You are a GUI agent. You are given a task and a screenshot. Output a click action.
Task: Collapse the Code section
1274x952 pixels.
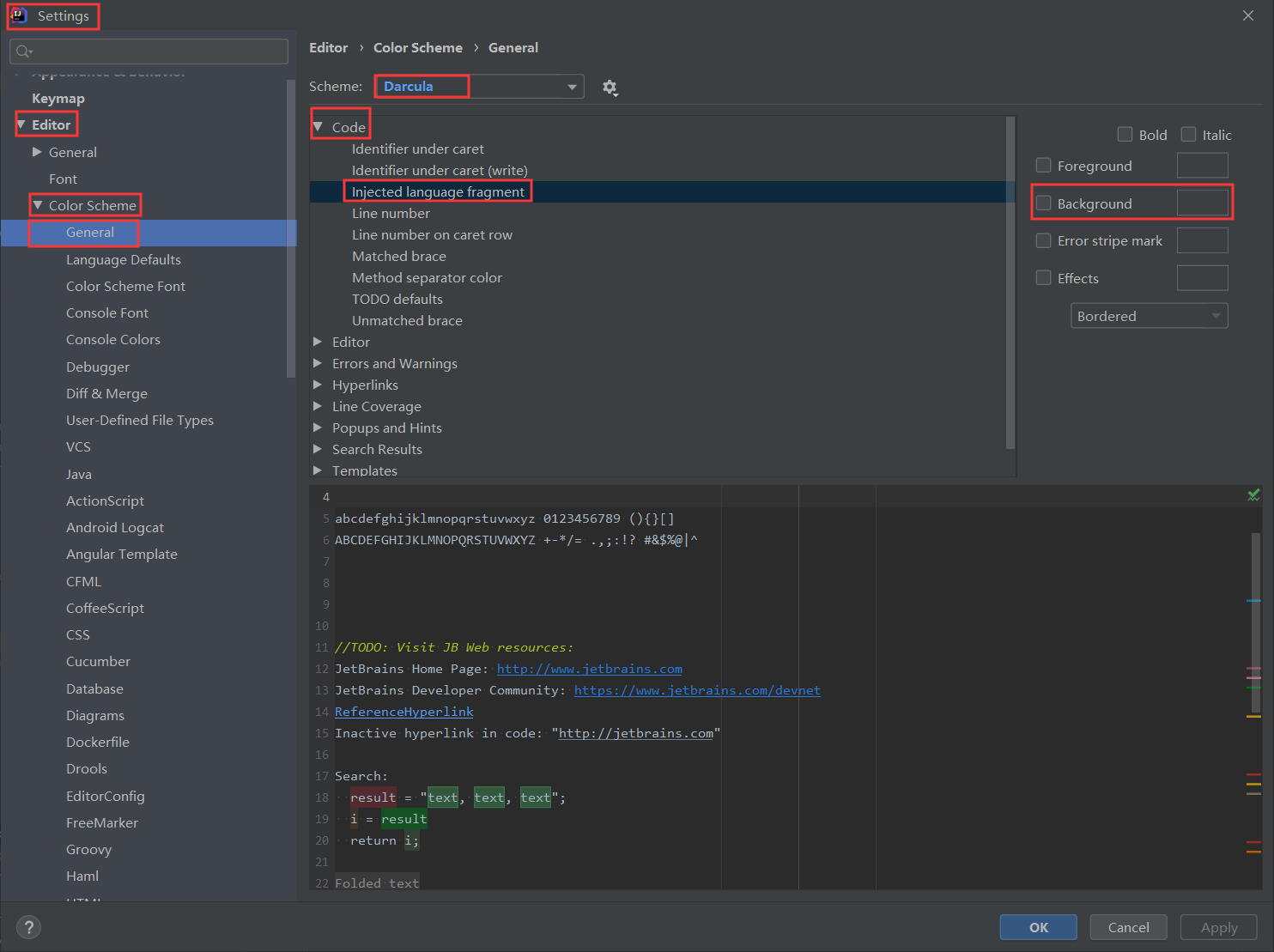pos(318,126)
